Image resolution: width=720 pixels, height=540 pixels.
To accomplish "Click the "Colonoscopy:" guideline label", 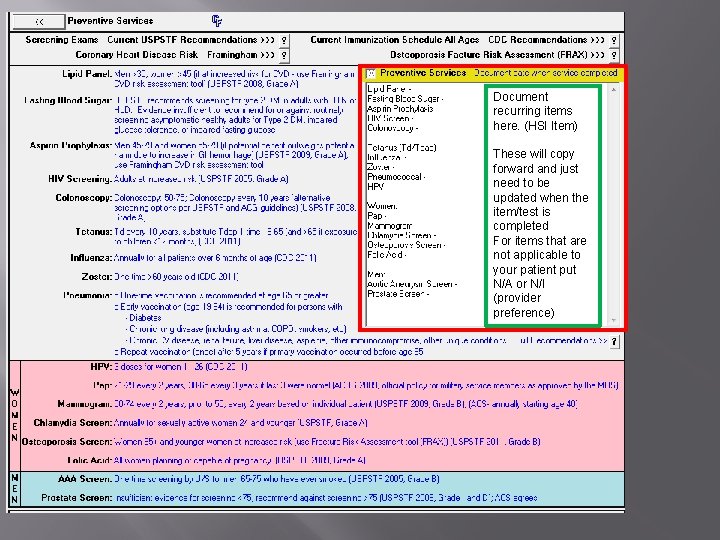I will coord(84,198).
